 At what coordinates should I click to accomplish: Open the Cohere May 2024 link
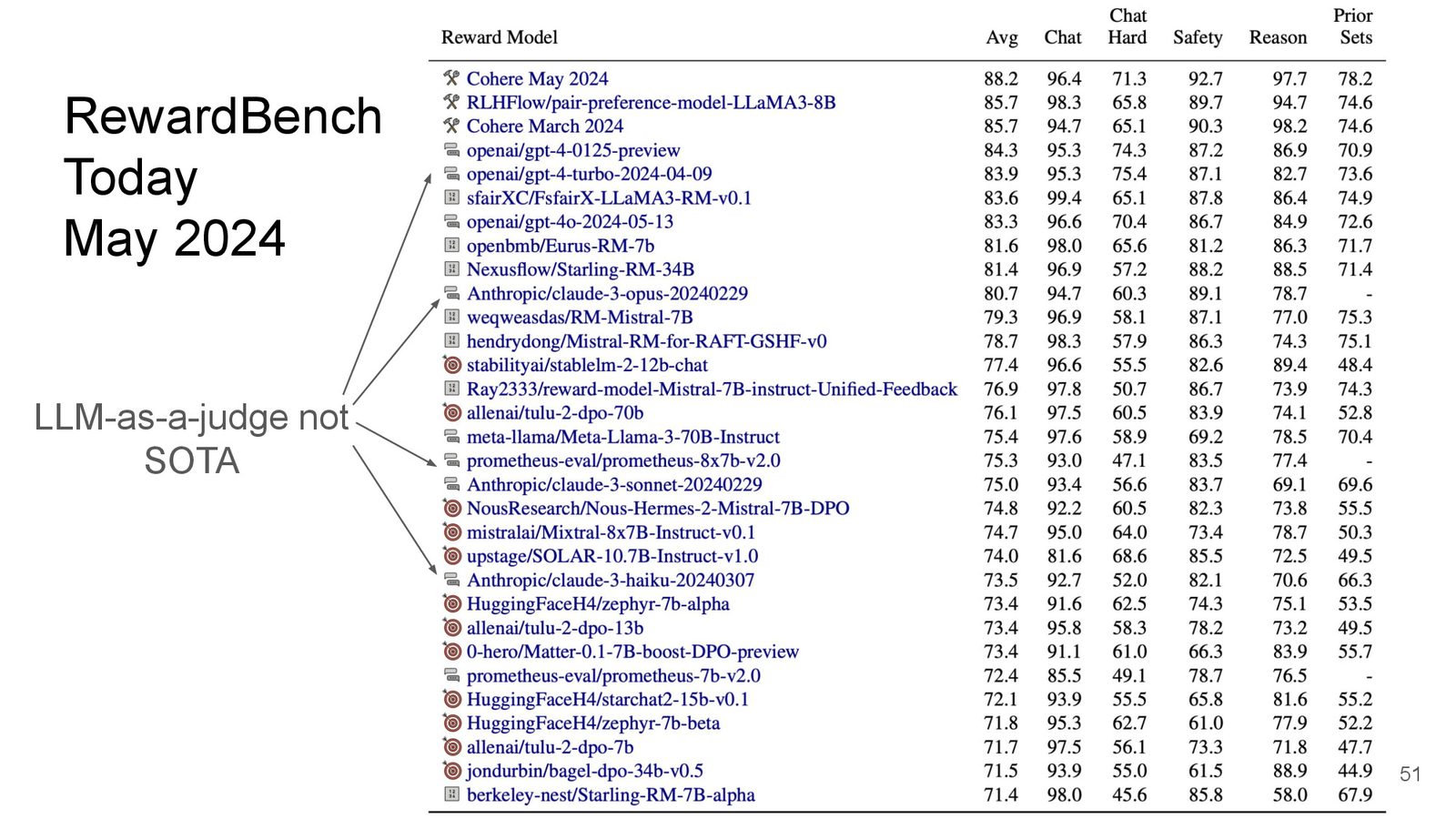tap(537, 79)
